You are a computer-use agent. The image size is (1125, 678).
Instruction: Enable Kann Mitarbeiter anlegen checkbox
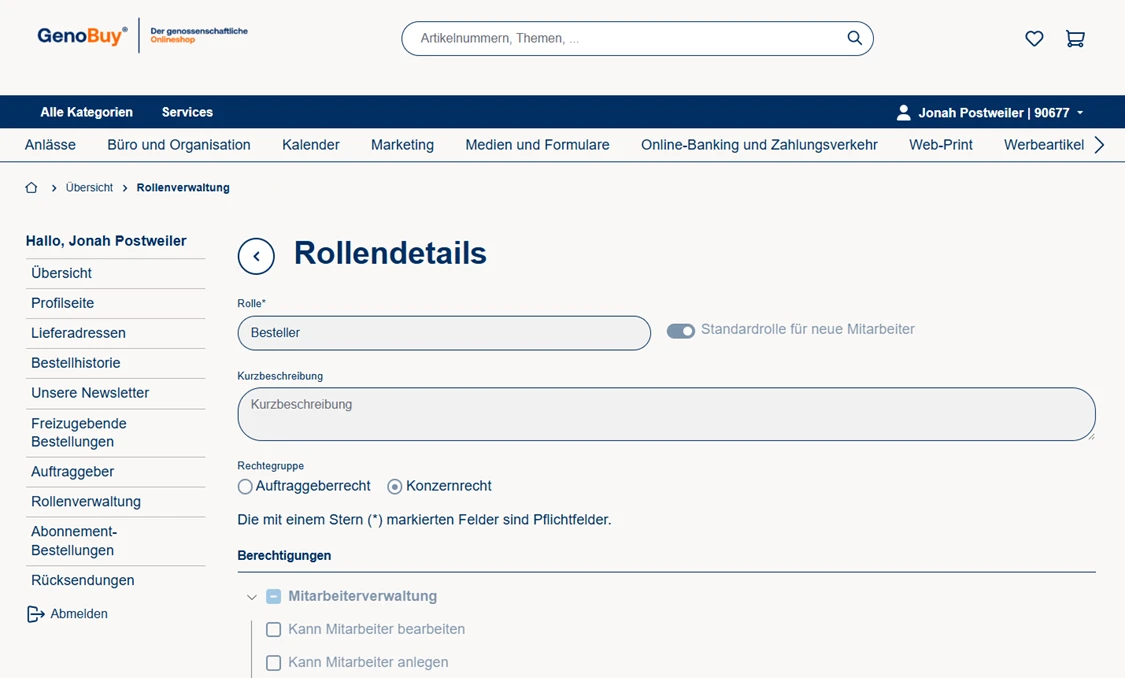pyautogui.click(x=273, y=663)
